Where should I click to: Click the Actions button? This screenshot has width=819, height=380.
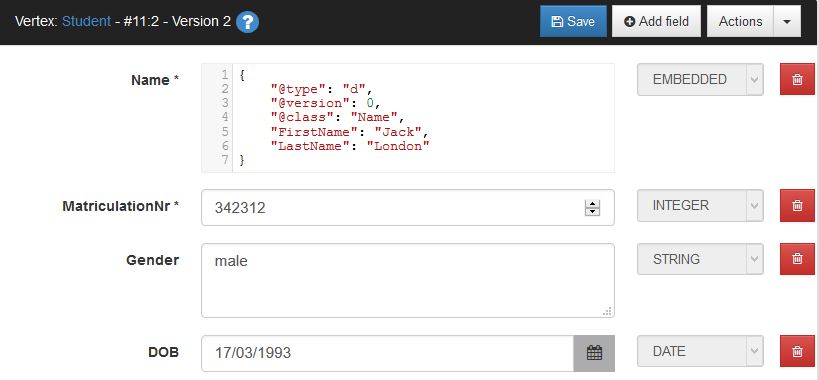[740, 21]
